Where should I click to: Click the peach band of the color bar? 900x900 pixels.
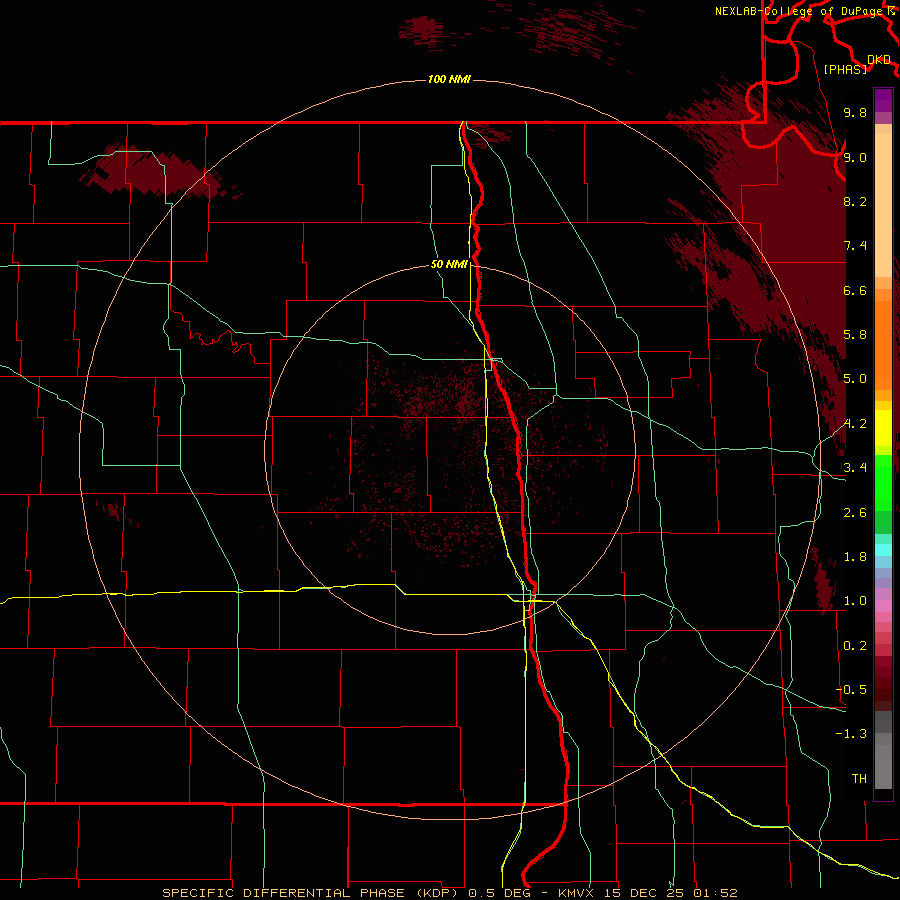click(x=883, y=204)
